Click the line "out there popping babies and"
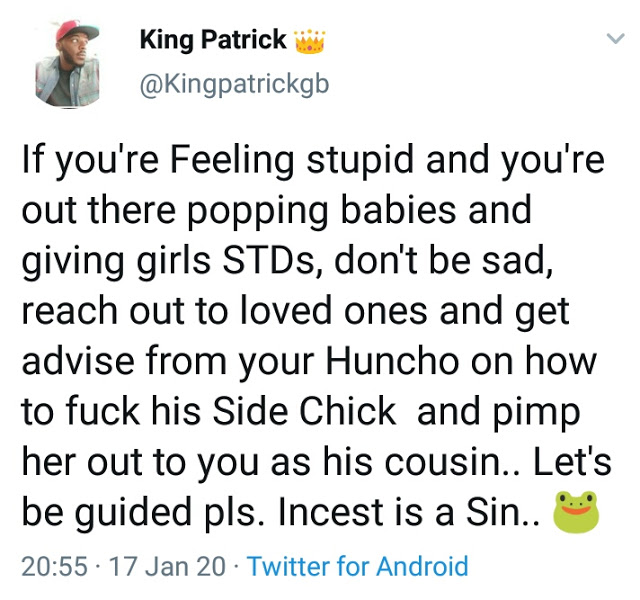The width and height of the screenshot is (640, 600). pos(276,212)
